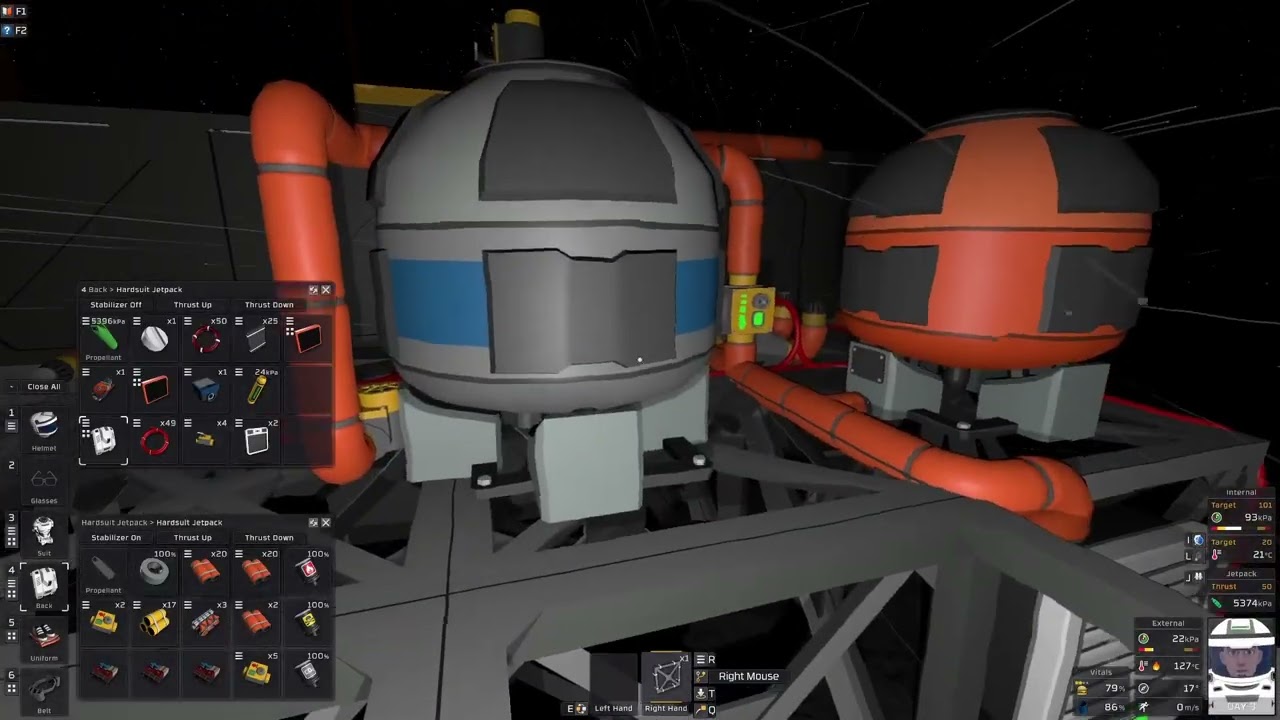Select the grey round 100% item
Image resolution: width=1280 pixels, height=720 pixels.
155,571
